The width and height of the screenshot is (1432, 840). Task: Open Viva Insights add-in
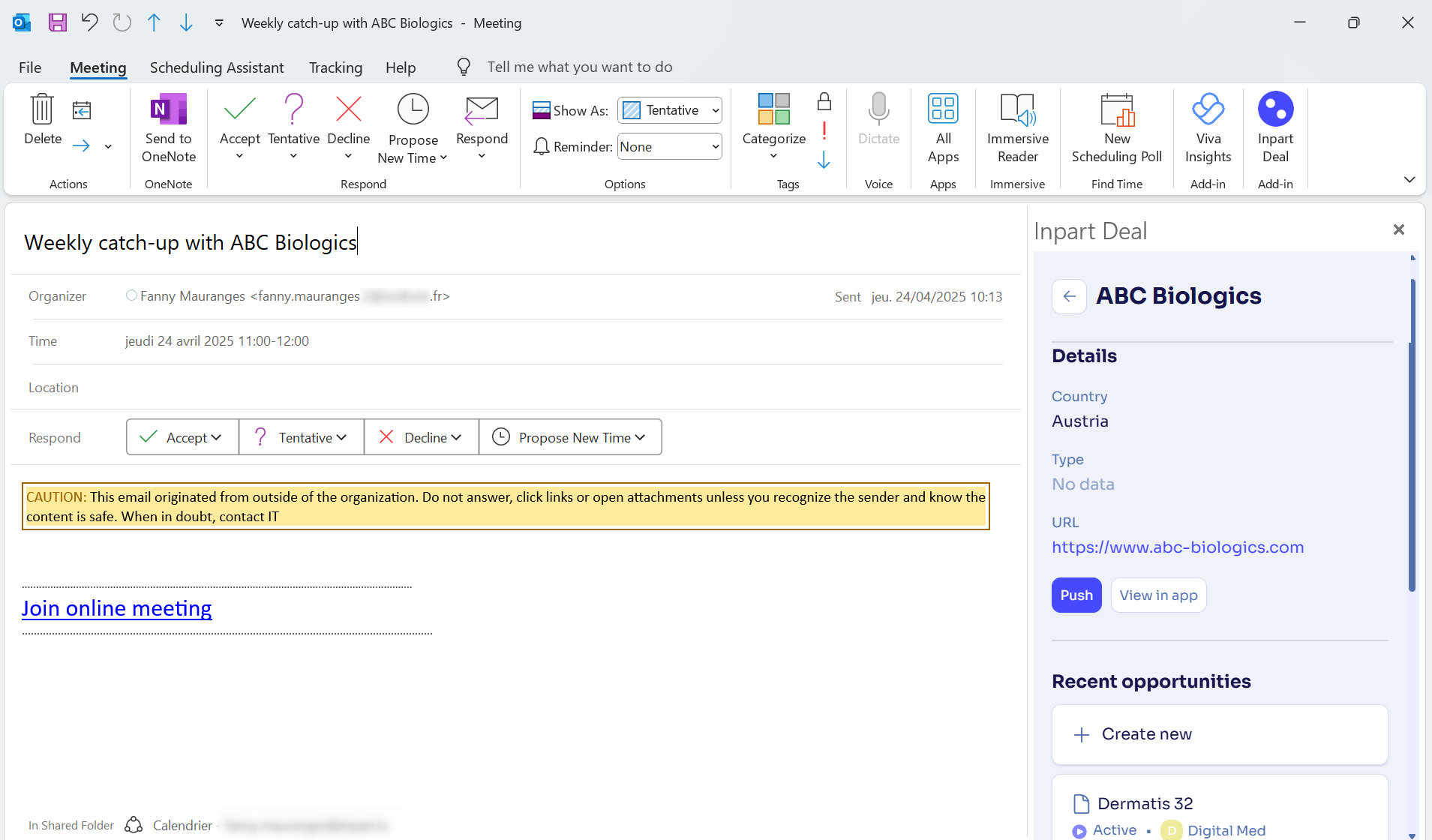pyautogui.click(x=1208, y=128)
